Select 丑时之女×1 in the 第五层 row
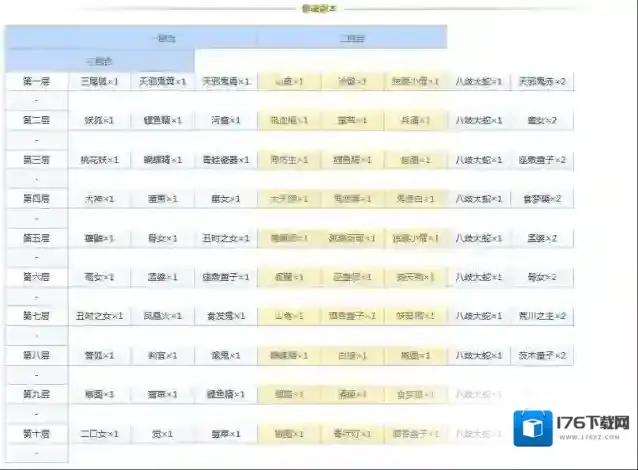The height and width of the screenshot is (470, 638). (226, 238)
